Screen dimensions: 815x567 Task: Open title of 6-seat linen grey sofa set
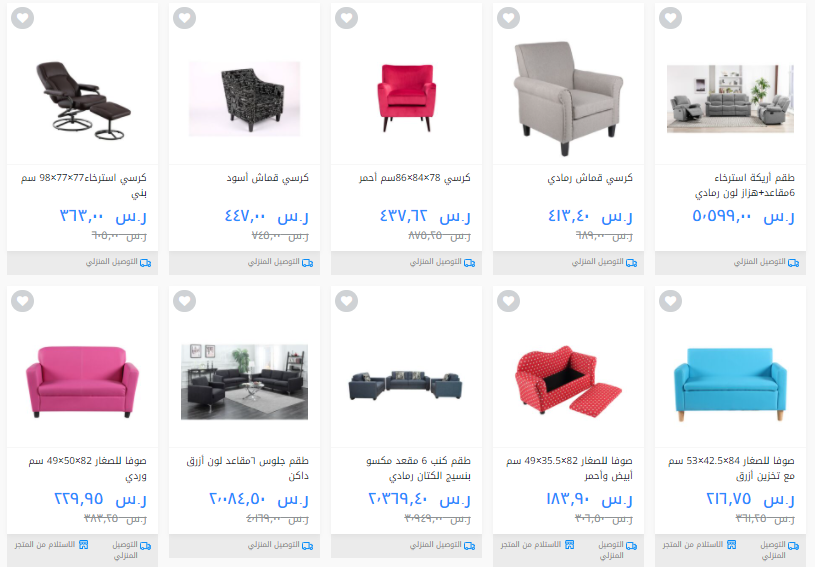(418, 468)
